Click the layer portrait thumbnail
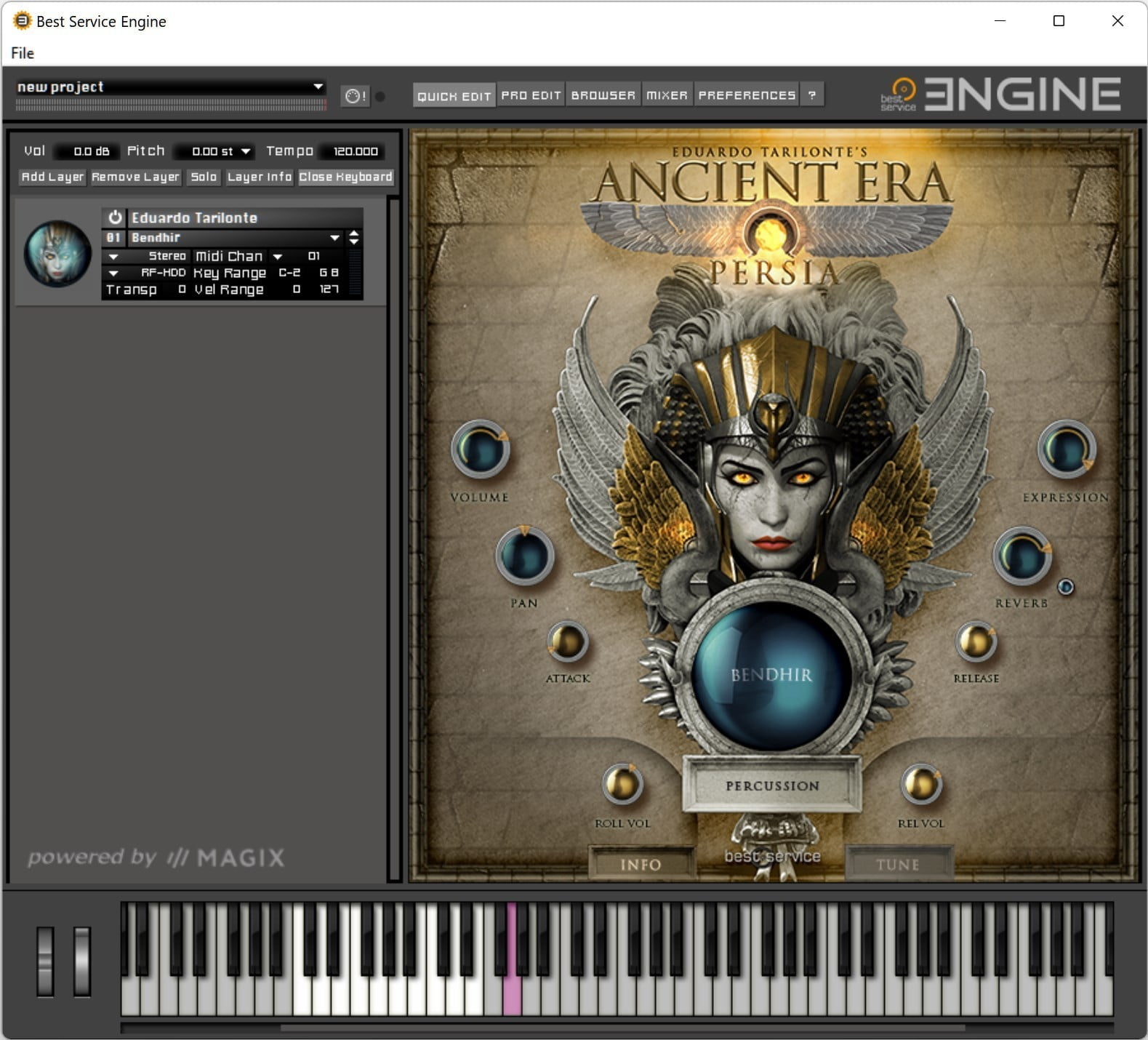Image resolution: width=1148 pixels, height=1040 pixels. click(x=58, y=253)
